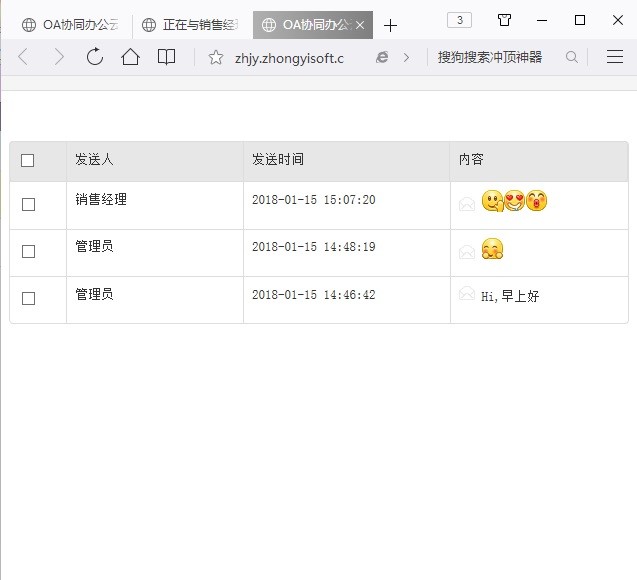Screen dimensions: 637x580
Task: Select 管理员 in the 14:48:19 row
Action: pyautogui.click(x=94, y=246)
